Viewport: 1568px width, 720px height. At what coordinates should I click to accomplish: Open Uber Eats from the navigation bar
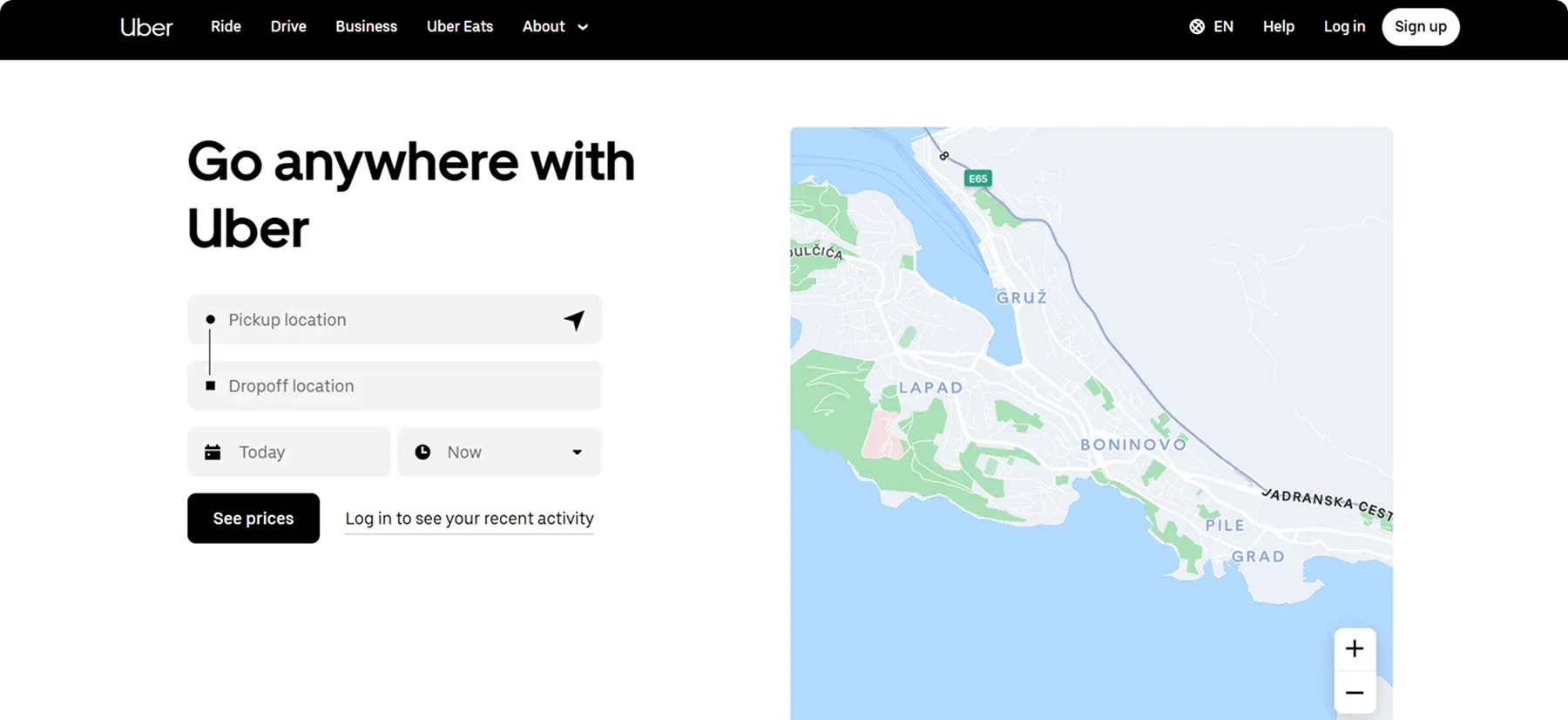pyautogui.click(x=460, y=27)
